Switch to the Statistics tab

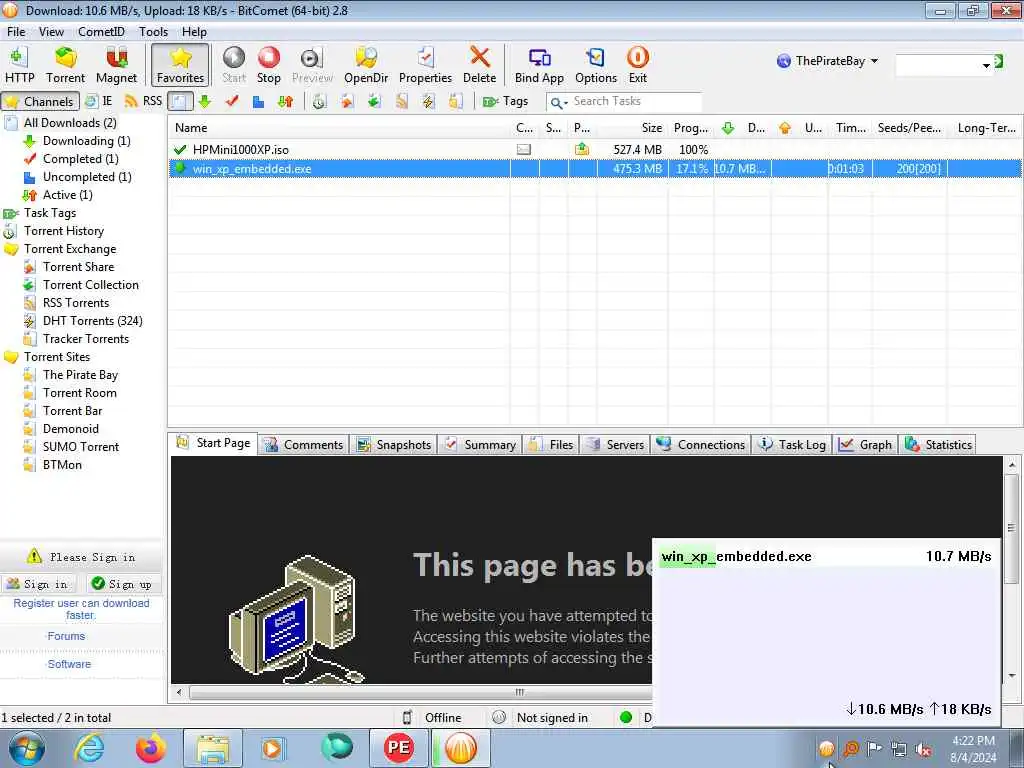tap(938, 445)
